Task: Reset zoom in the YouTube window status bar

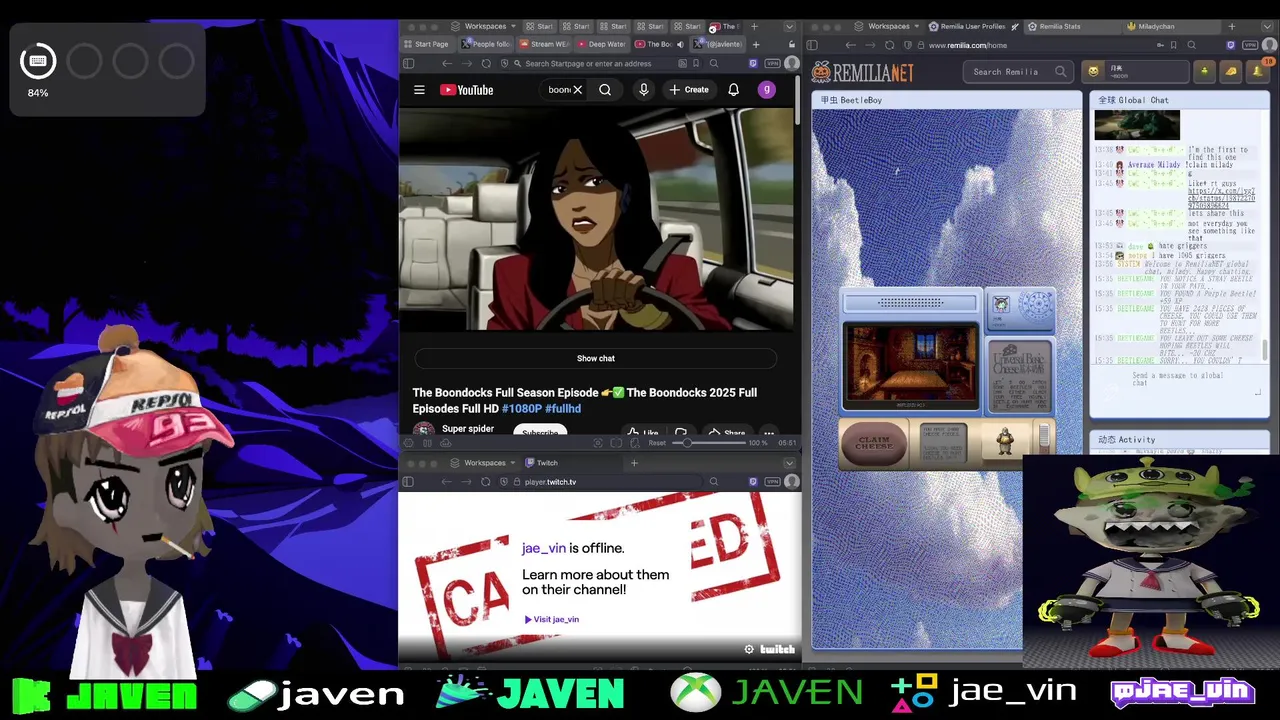Action: tap(657, 443)
